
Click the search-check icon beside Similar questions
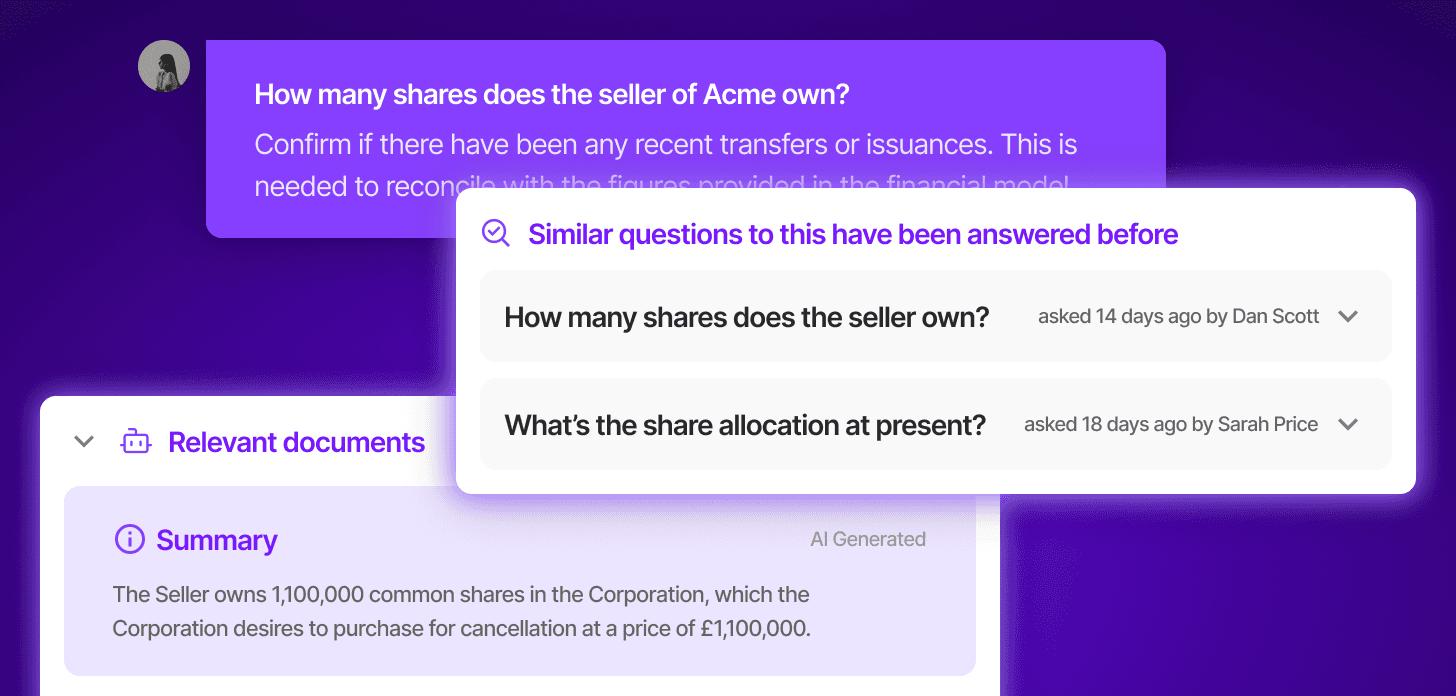[496, 233]
